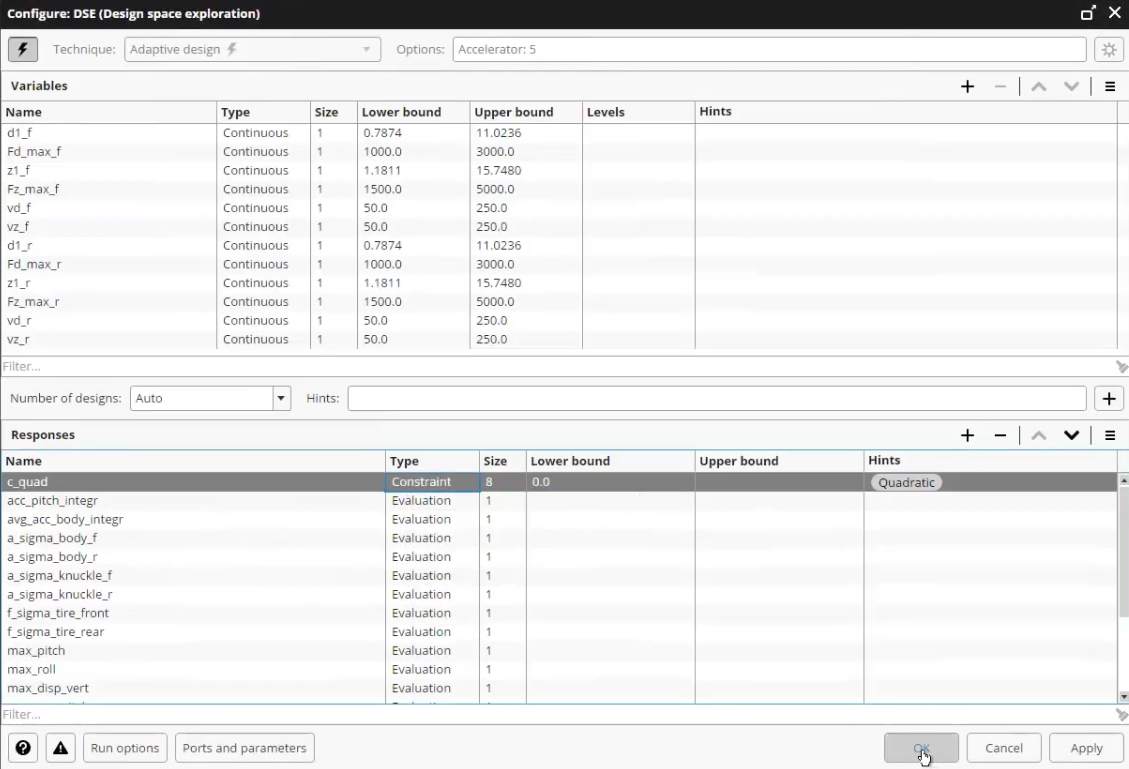Viewport: 1129px width, 769px height.
Task: Confirm with the OK button
Action: [921, 747]
